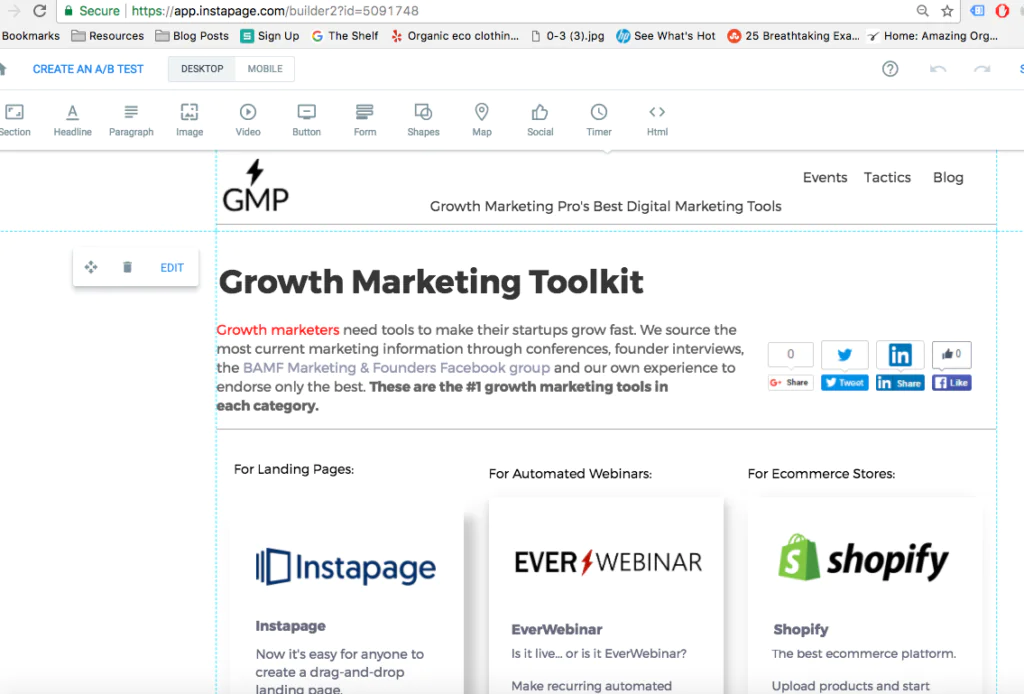This screenshot has height=694, width=1024.
Task: Open the Blog nav link
Action: tap(948, 178)
